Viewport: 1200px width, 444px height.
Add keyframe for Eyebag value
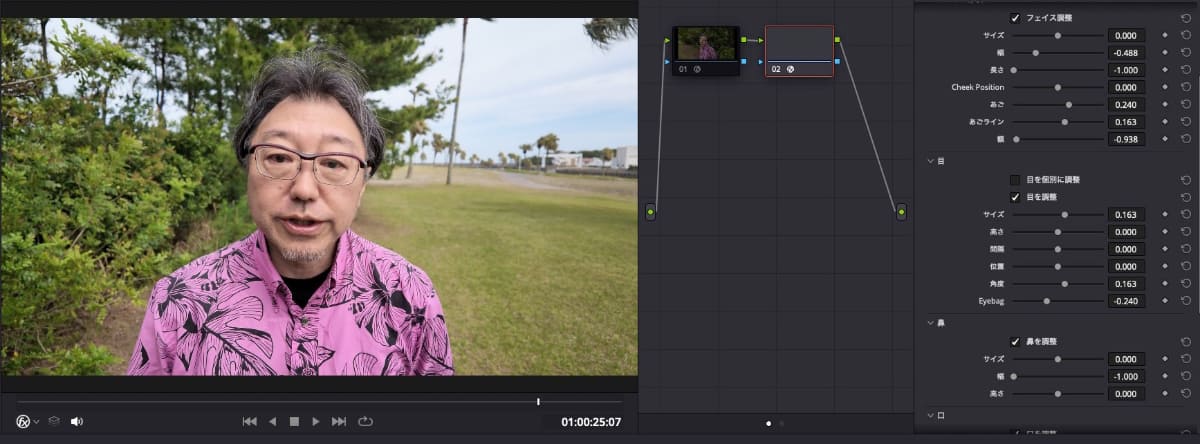(1164, 301)
